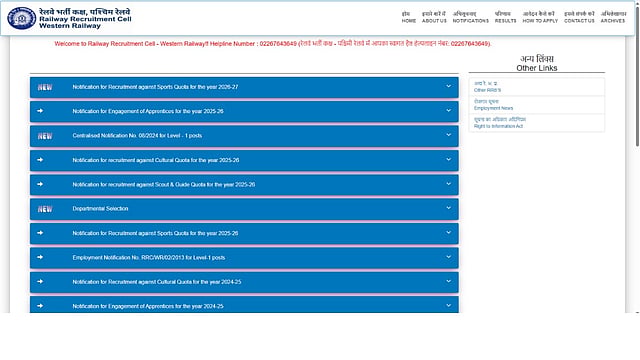Click the Railway Recruitment Cell logo emblem
The image size is (640, 360).
point(21,18)
